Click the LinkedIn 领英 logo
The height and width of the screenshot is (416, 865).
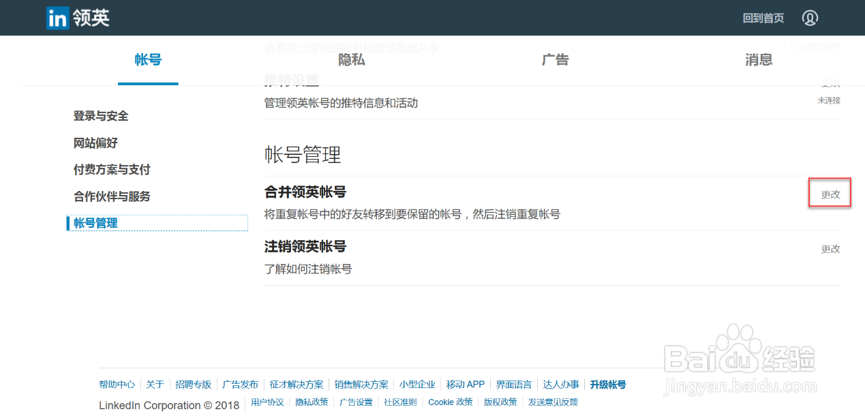78,18
